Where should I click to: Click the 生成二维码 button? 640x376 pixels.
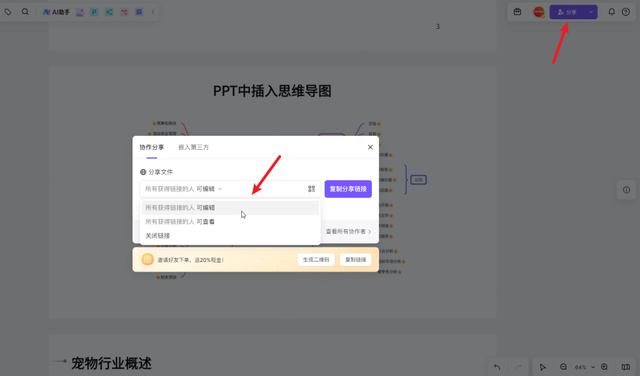[316, 260]
